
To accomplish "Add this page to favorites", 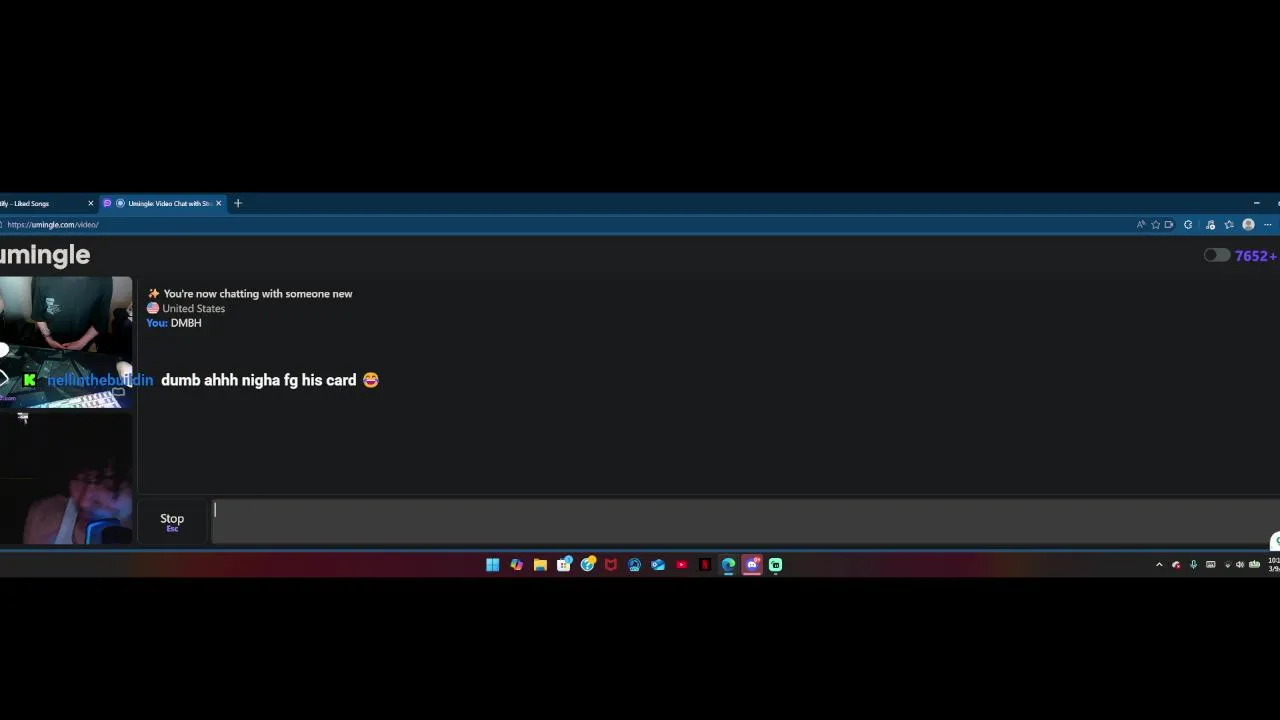I will 1155,225.
